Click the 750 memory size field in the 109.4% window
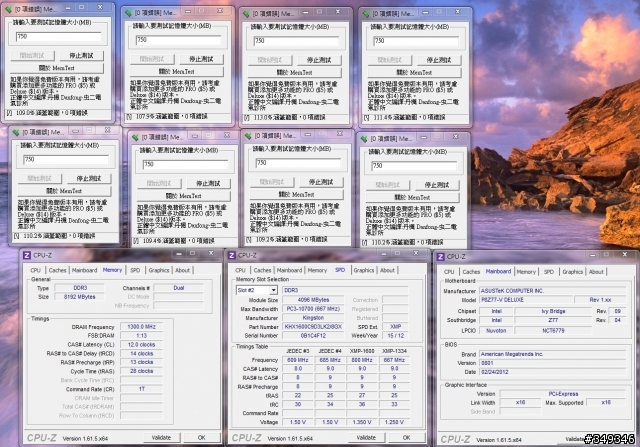 (x=185, y=165)
